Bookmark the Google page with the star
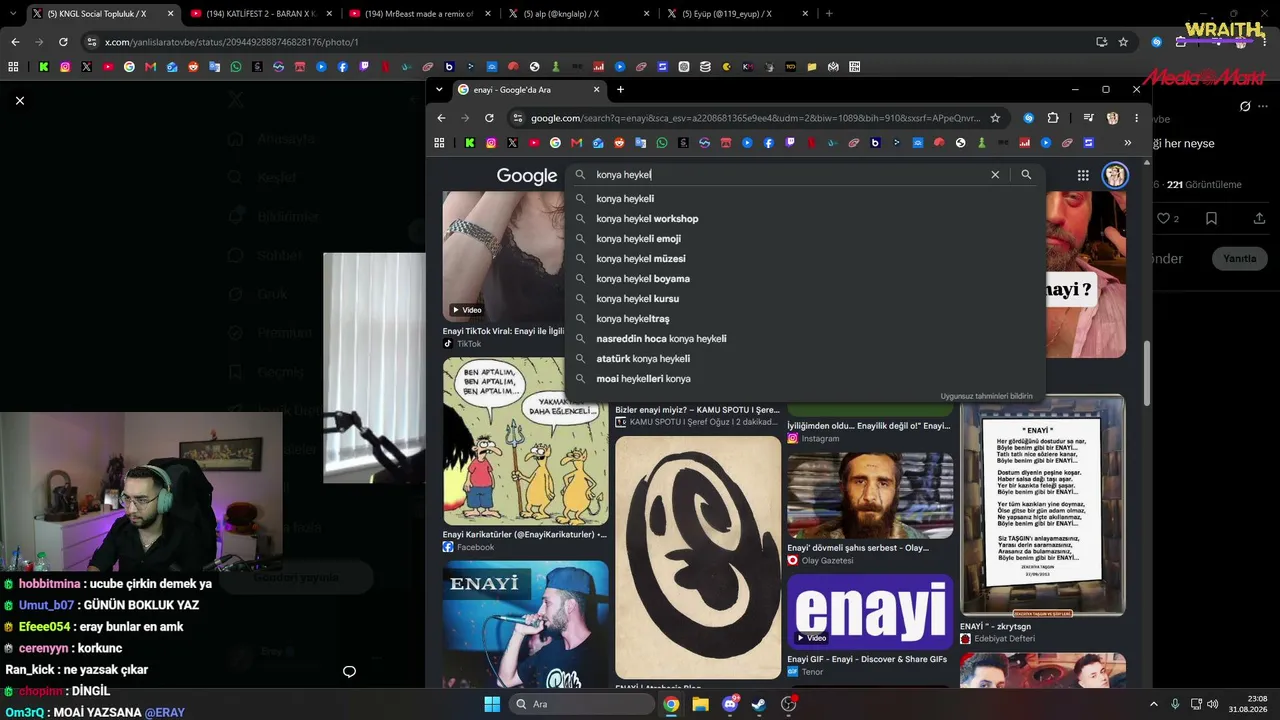1280x720 pixels. pos(995,118)
